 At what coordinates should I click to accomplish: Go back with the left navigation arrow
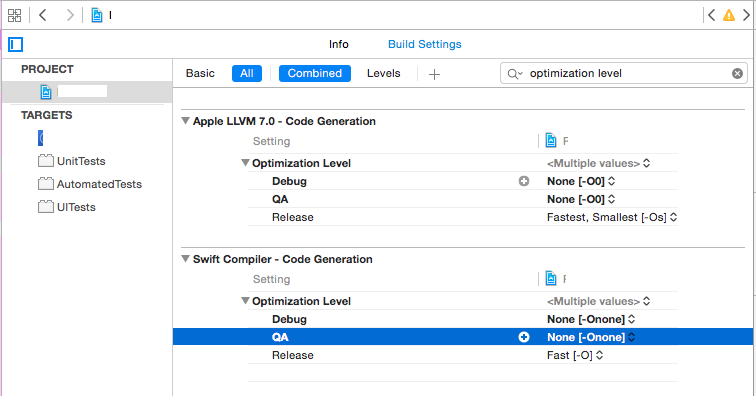point(43,15)
